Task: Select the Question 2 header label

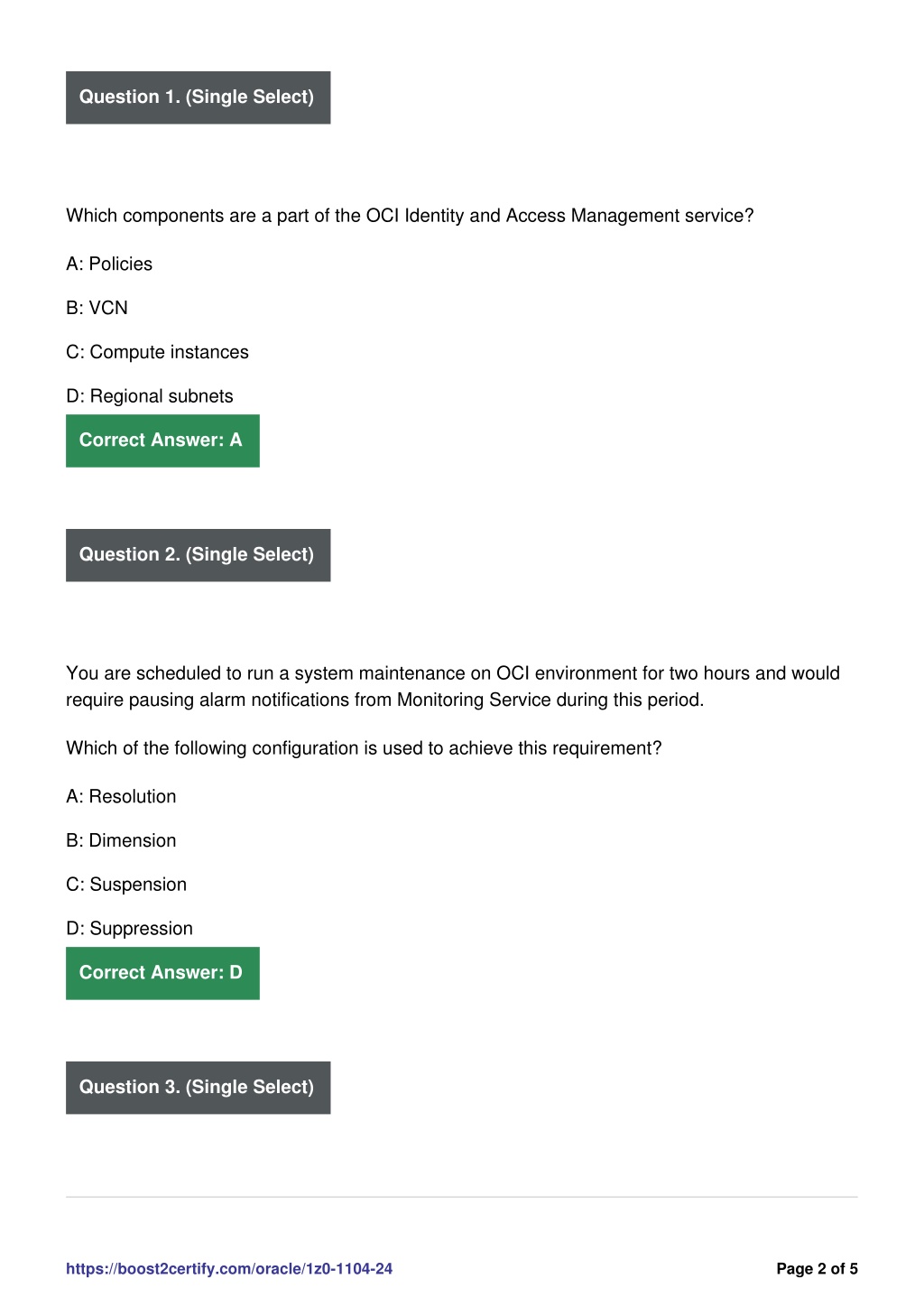Action: point(198,555)
